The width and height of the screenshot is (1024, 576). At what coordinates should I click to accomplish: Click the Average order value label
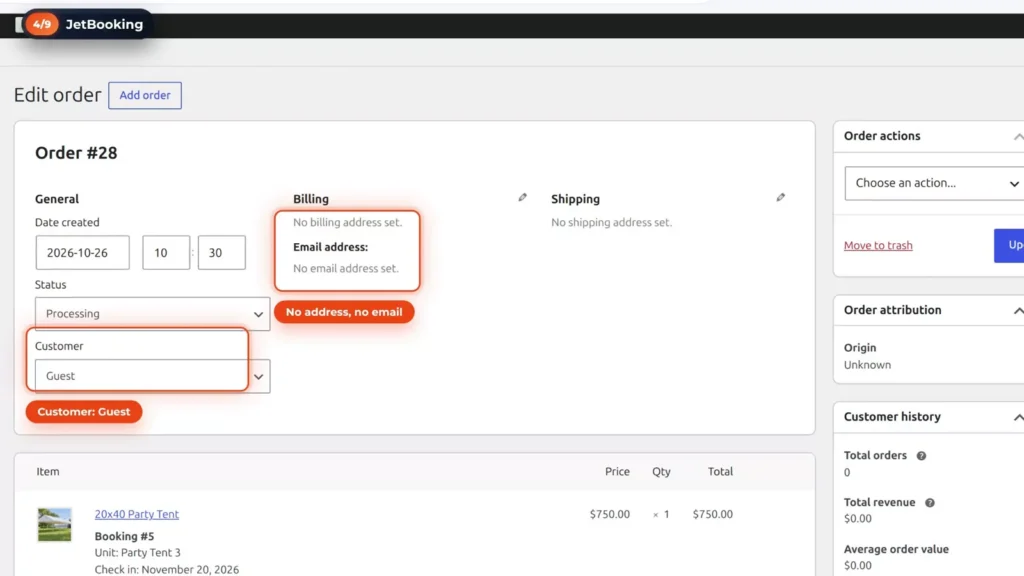(896, 549)
